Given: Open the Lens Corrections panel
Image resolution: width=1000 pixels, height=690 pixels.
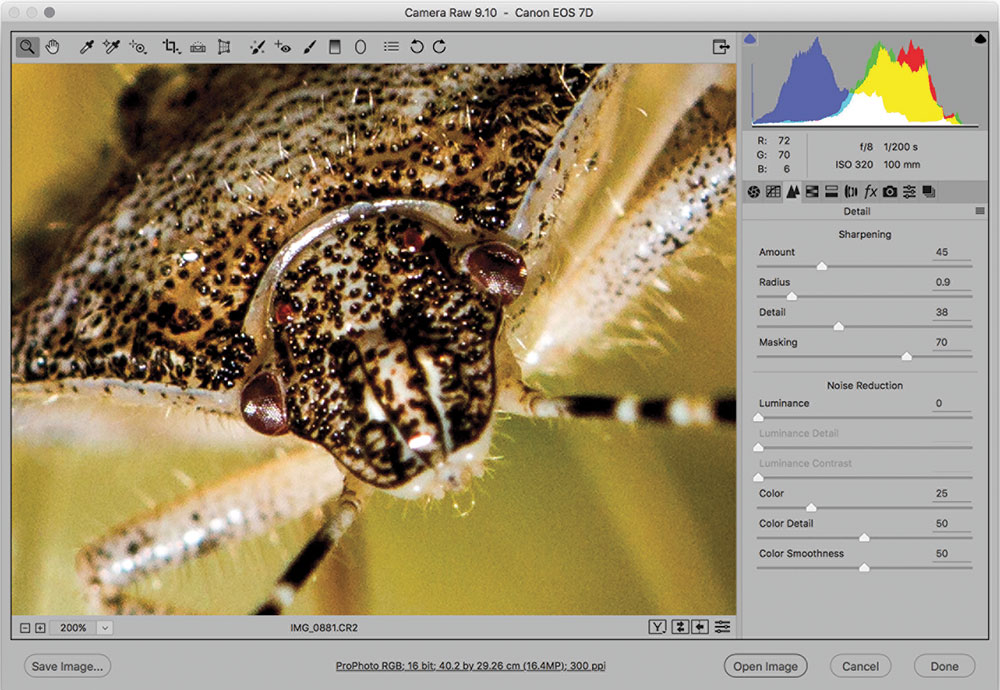Looking at the screenshot, I should (851, 192).
